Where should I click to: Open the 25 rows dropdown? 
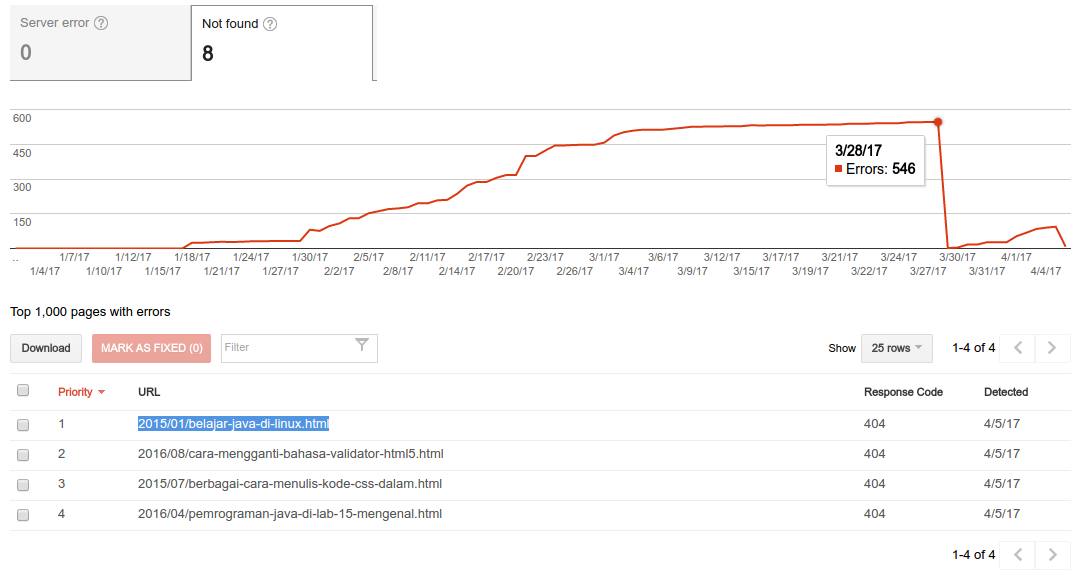coord(896,348)
